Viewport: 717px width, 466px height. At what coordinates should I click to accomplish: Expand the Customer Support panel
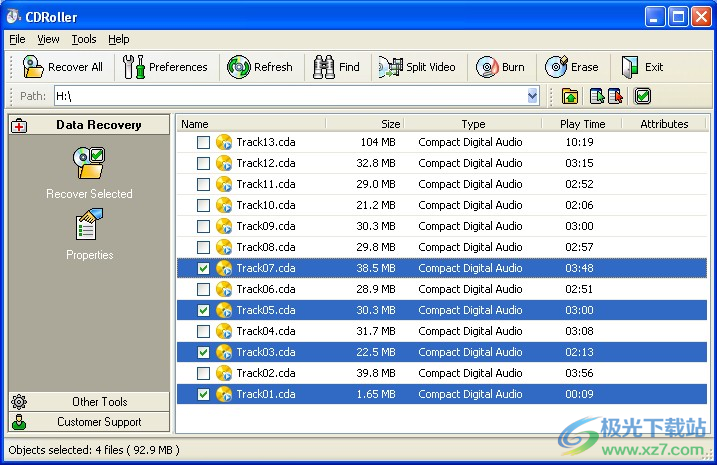tap(89, 422)
